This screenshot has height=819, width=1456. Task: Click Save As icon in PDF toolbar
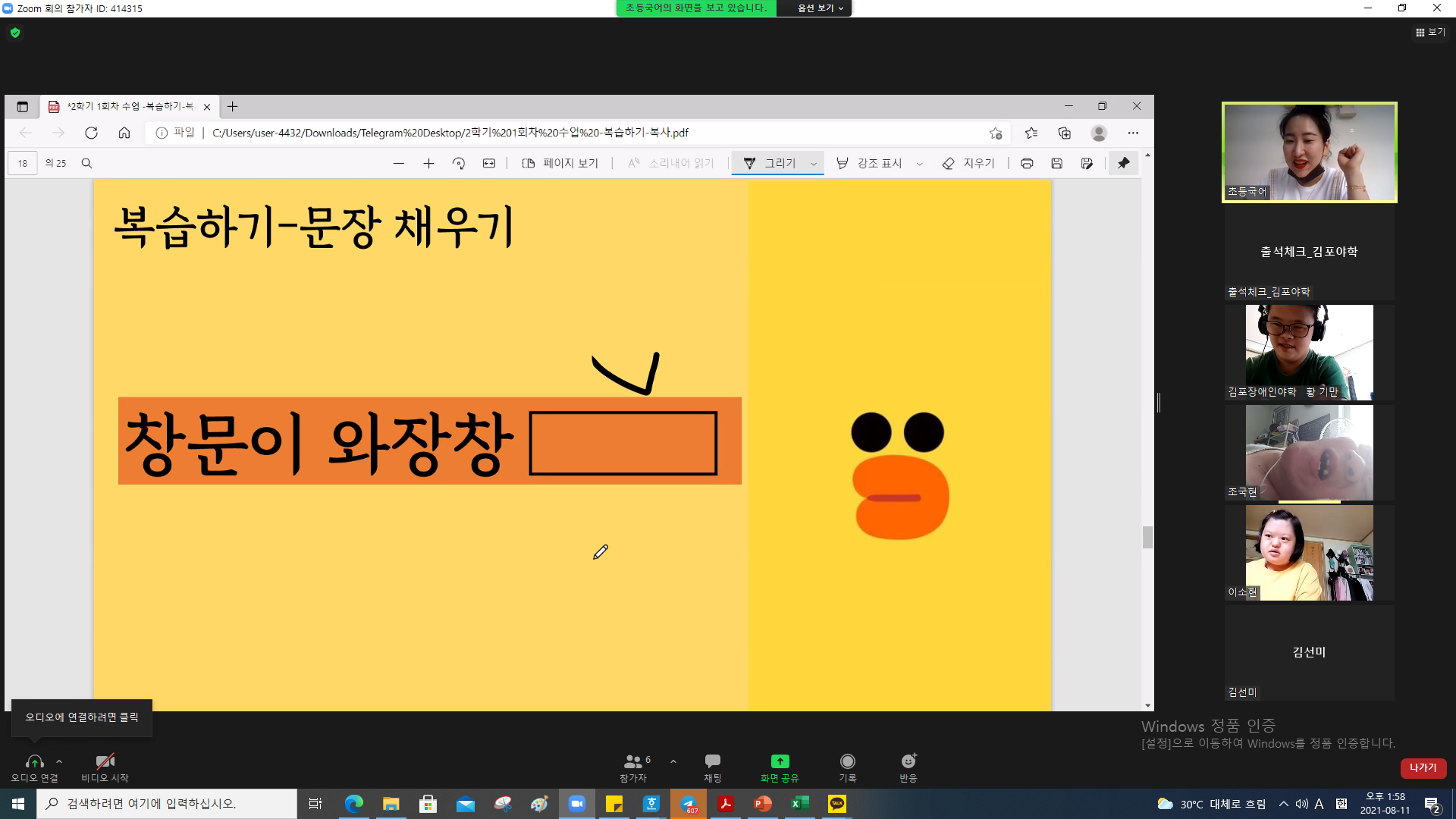coord(1087,163)
